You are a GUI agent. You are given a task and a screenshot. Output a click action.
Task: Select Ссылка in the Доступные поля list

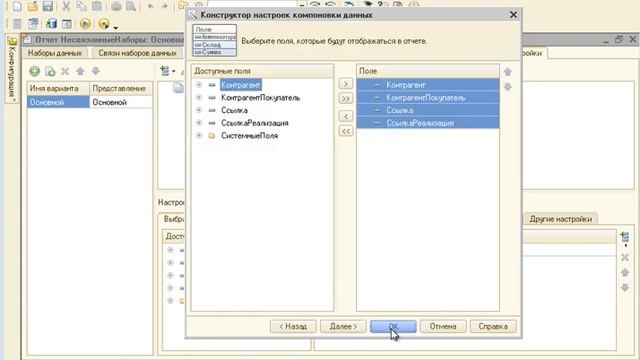pyautogui.click(x=234, y=110)
